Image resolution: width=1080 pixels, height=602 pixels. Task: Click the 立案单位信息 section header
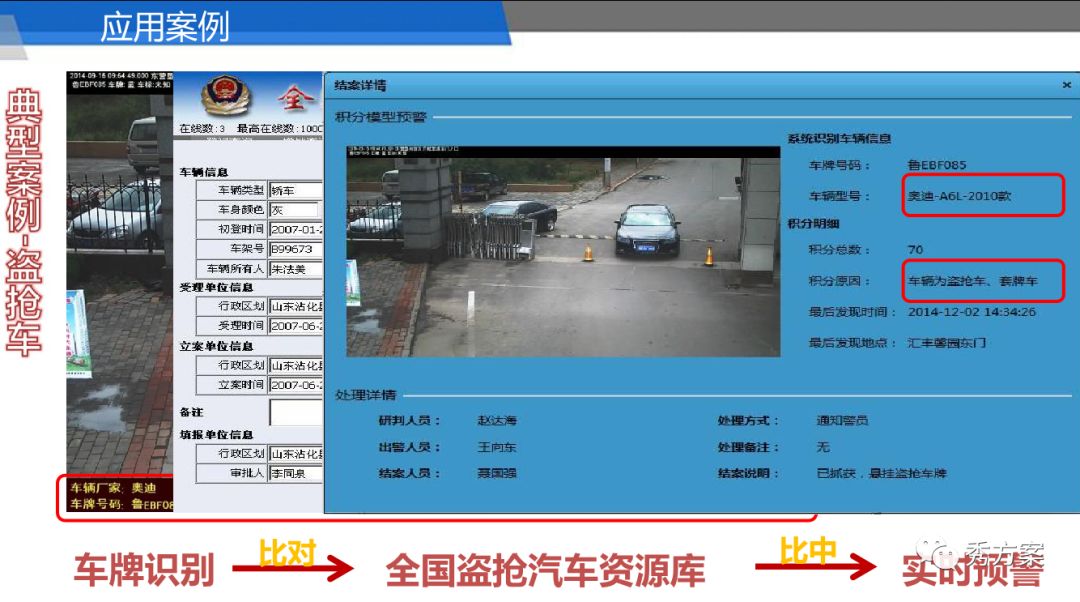point(216,346)
